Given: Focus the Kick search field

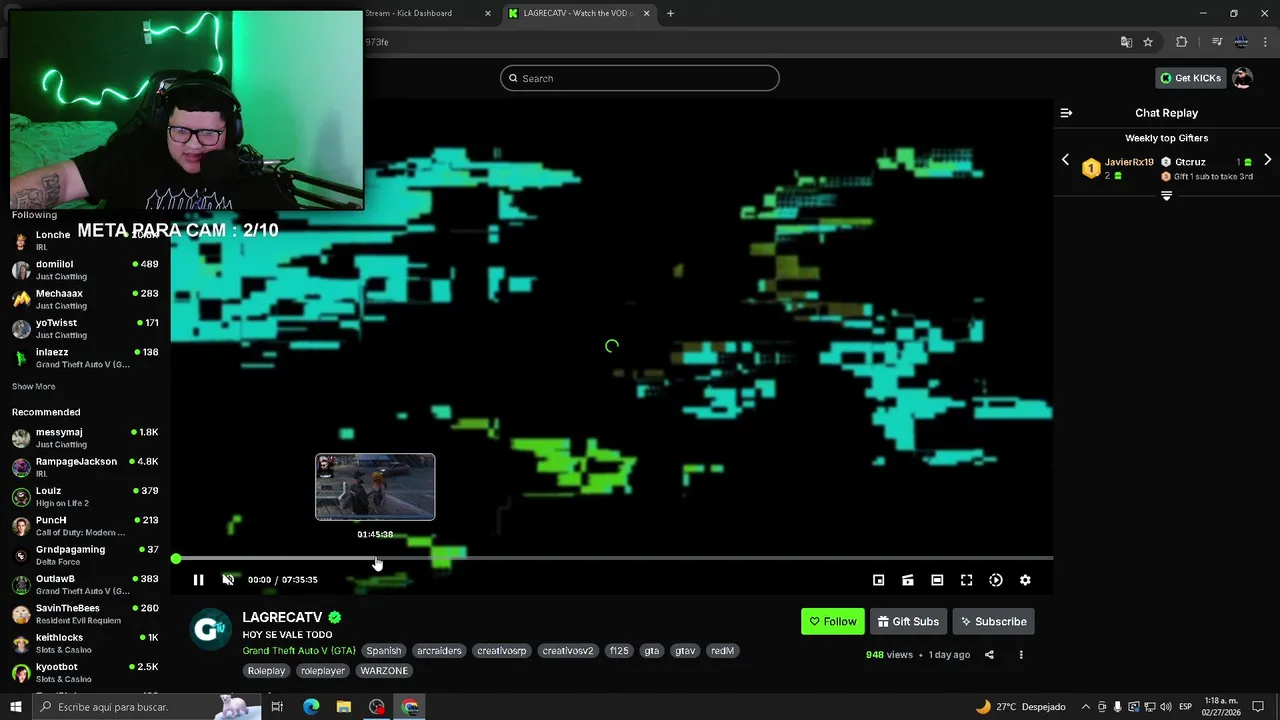Looking at the screenshot, I should 640,78.
